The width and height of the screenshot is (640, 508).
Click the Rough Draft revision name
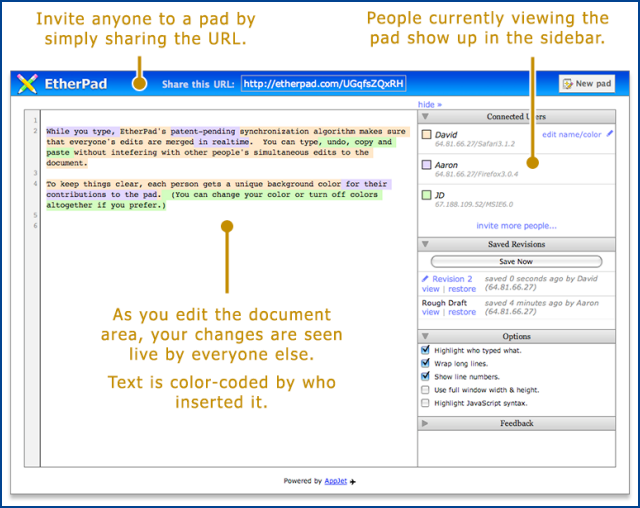(444, 303)
